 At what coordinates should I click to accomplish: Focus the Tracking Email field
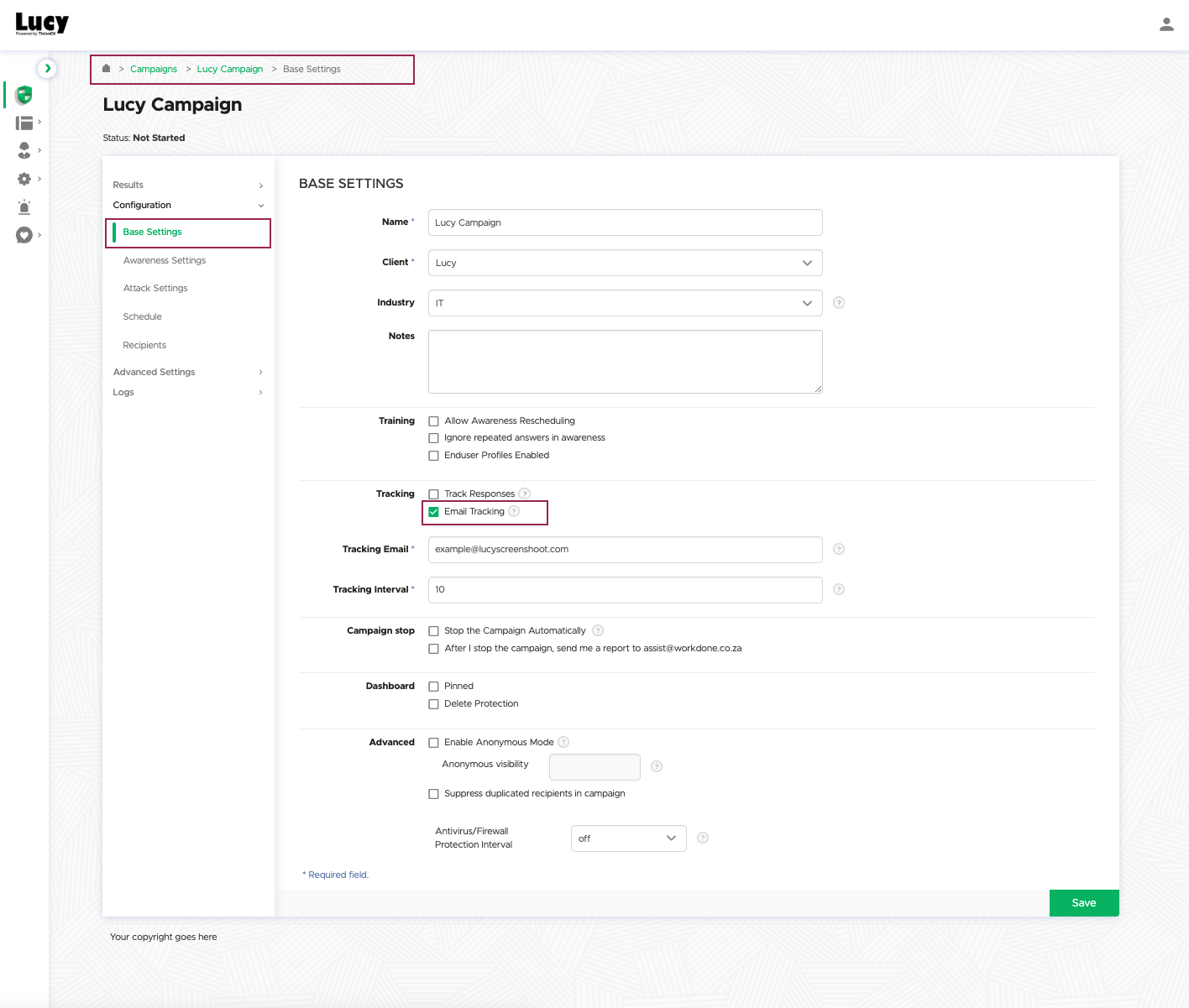(625, 550)
